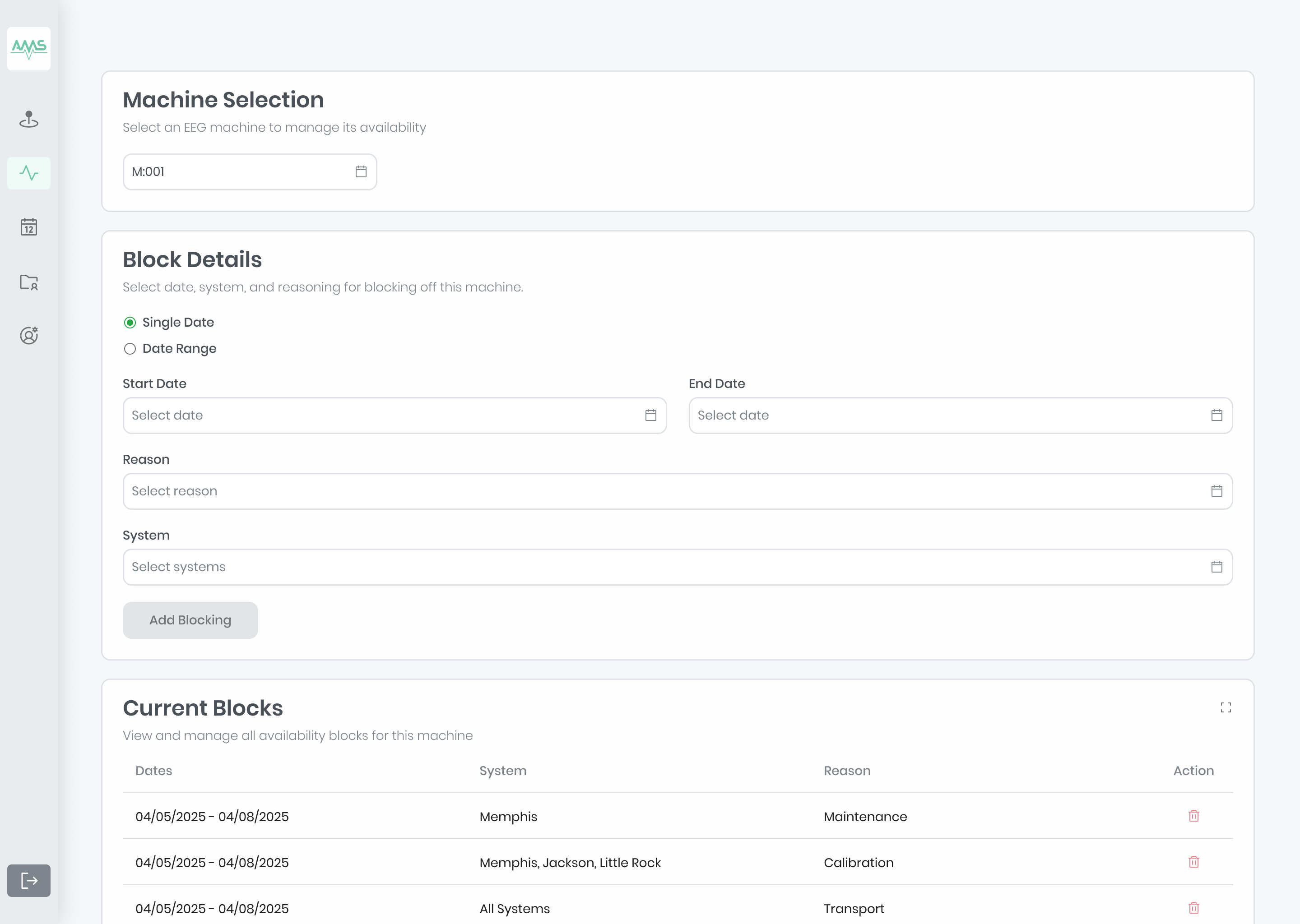
Task: Delete the Memphis Maintenance block
Action: coord(1193,816)
